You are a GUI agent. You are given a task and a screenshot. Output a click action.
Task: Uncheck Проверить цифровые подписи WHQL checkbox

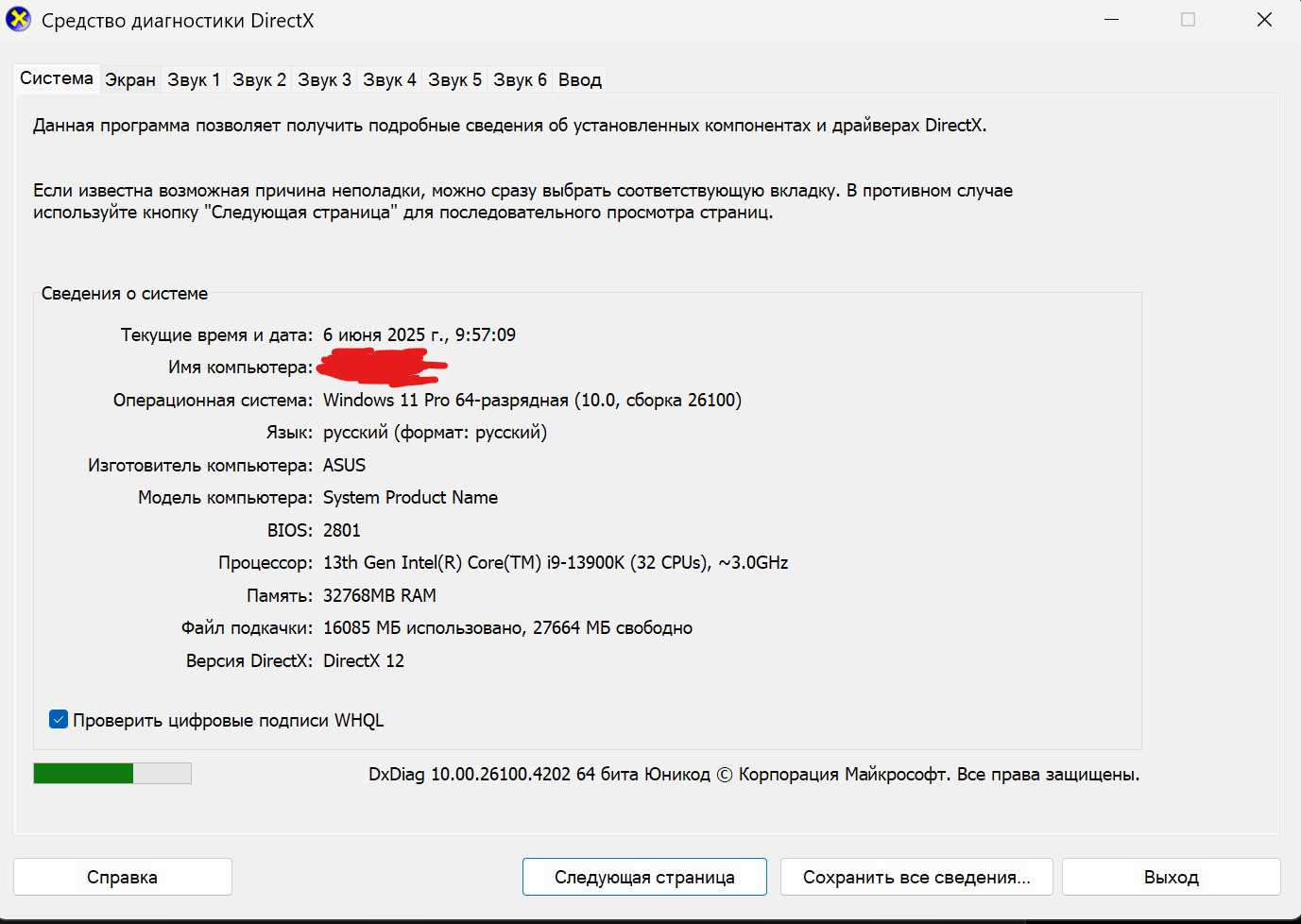[x=59, y=720]
